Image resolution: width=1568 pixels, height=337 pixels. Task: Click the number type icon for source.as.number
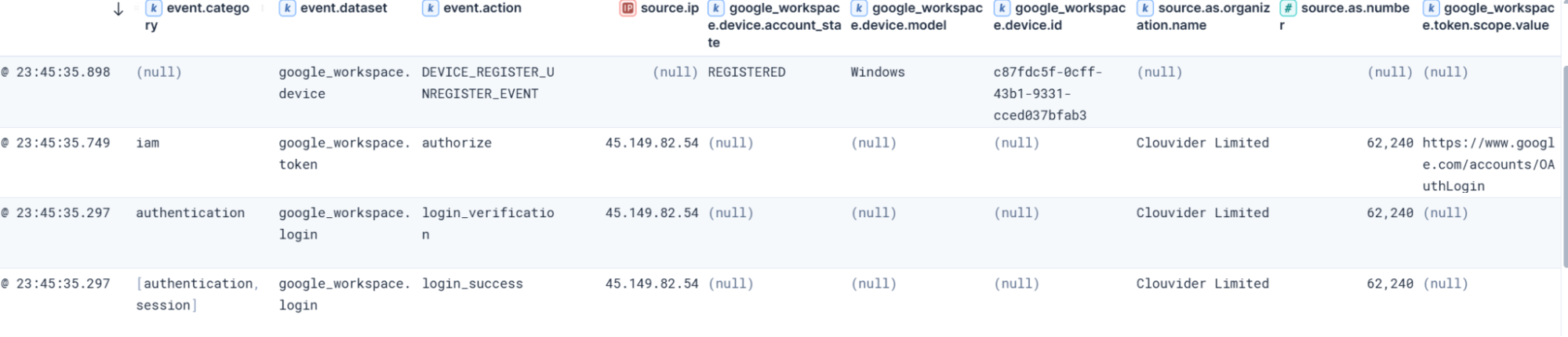pos(1288,9)
